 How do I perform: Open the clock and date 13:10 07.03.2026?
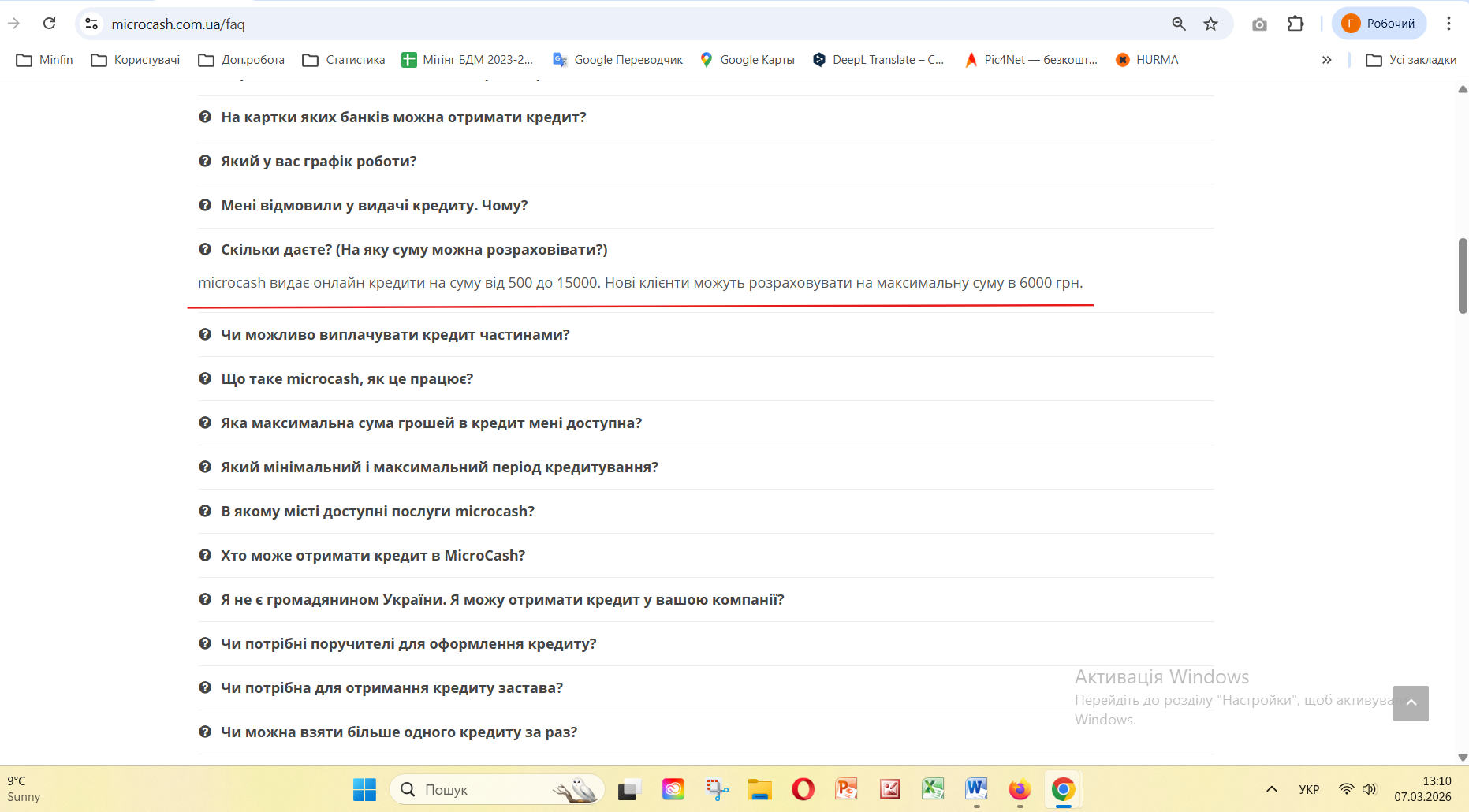coord(1423,789)
